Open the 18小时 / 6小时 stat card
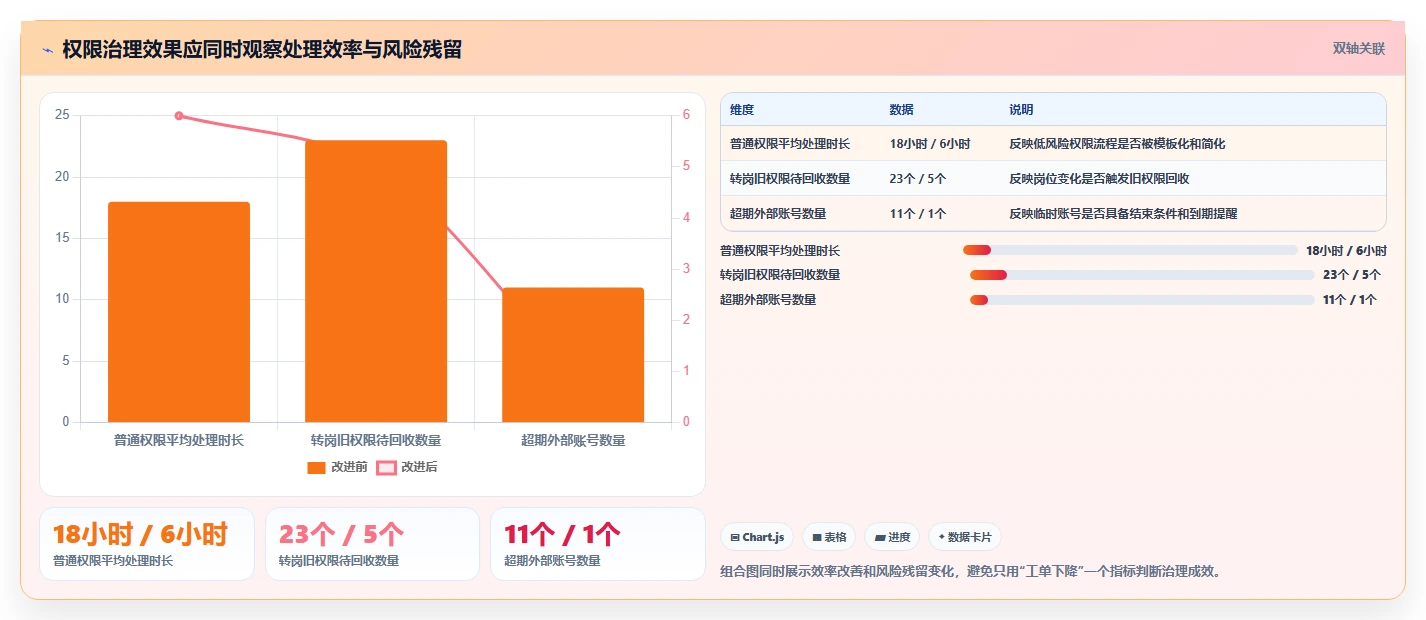 coord(147,544)
